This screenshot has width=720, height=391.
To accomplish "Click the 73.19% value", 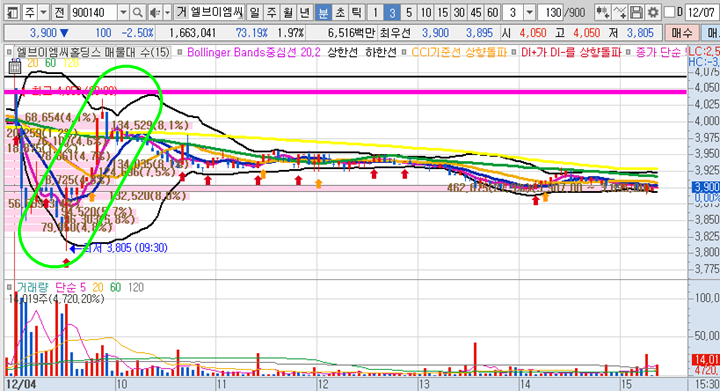I will pyautogui.click(x=252, y=33).
